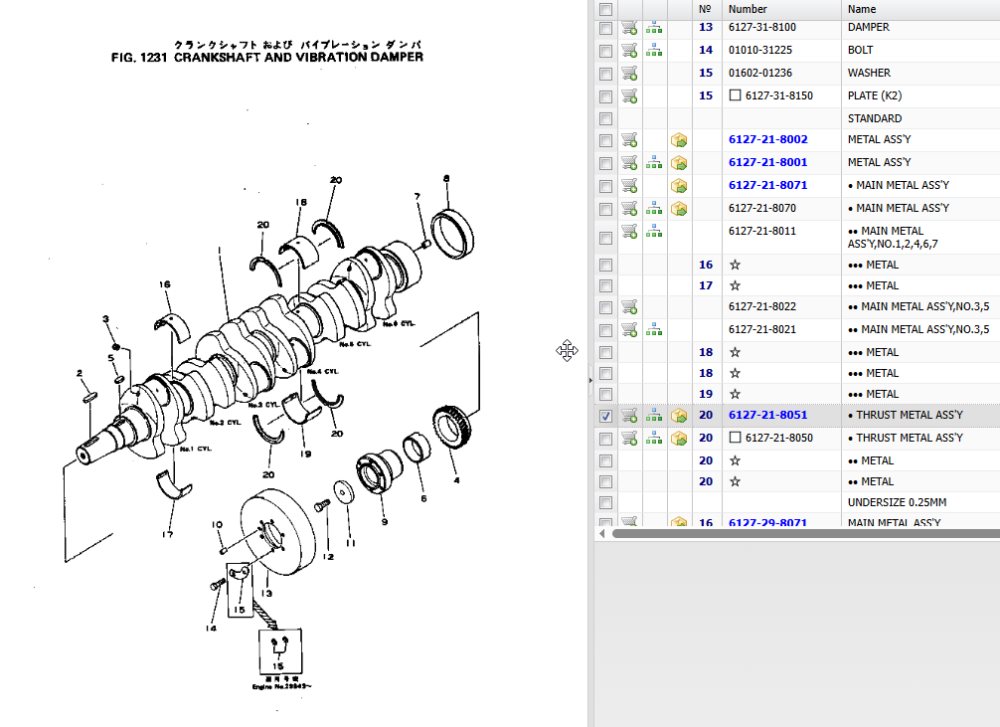Click the № column header

[707, 9]
